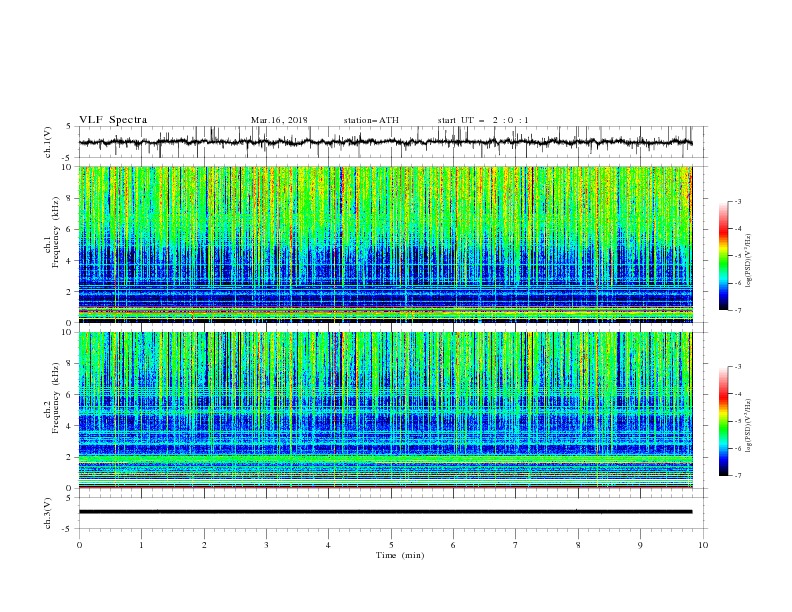792x612 pixels.
Task: Click the ch.3 flat voltage trace
Action: pos(385,512)
